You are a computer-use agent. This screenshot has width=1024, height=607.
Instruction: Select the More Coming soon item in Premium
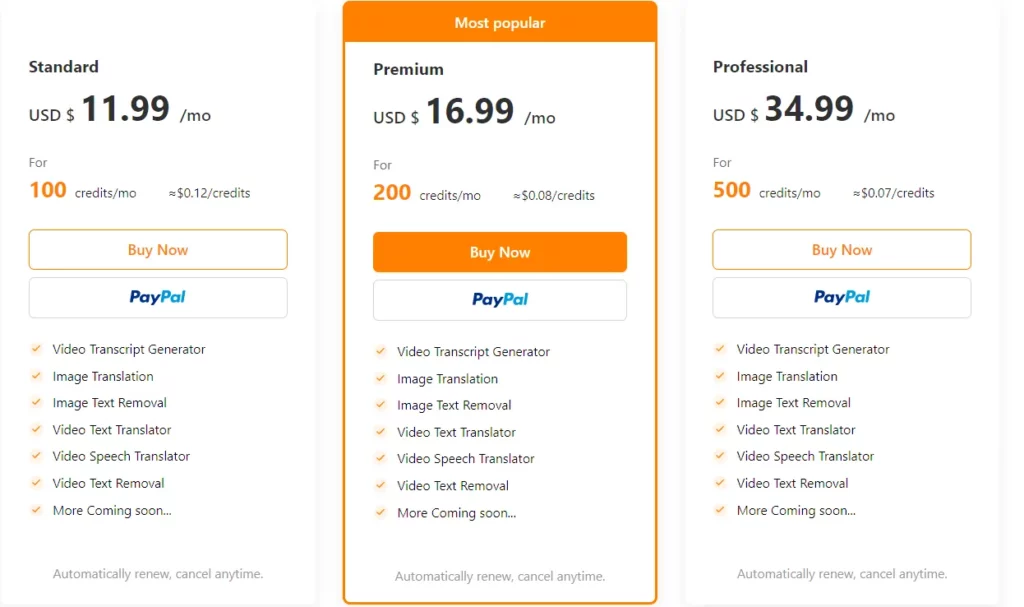coord(457,513)
